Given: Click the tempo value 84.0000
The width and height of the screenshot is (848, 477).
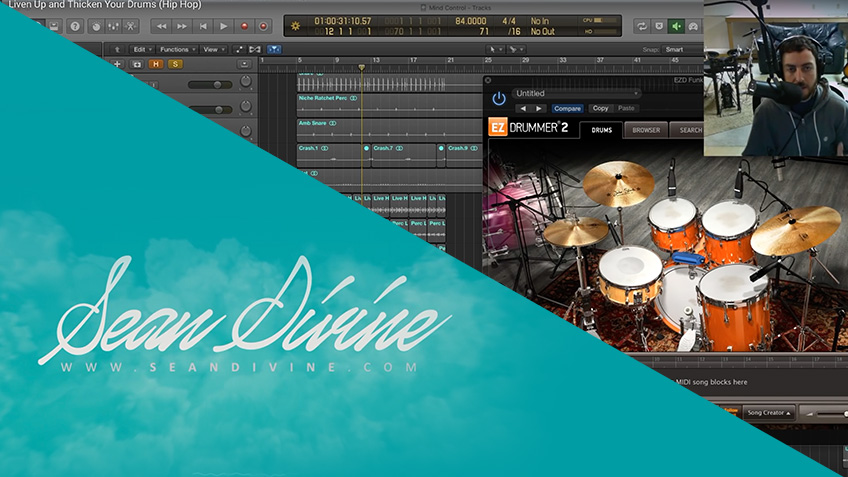Looking at the screenshot, I should pyautogui.click(x=471, y=21).
